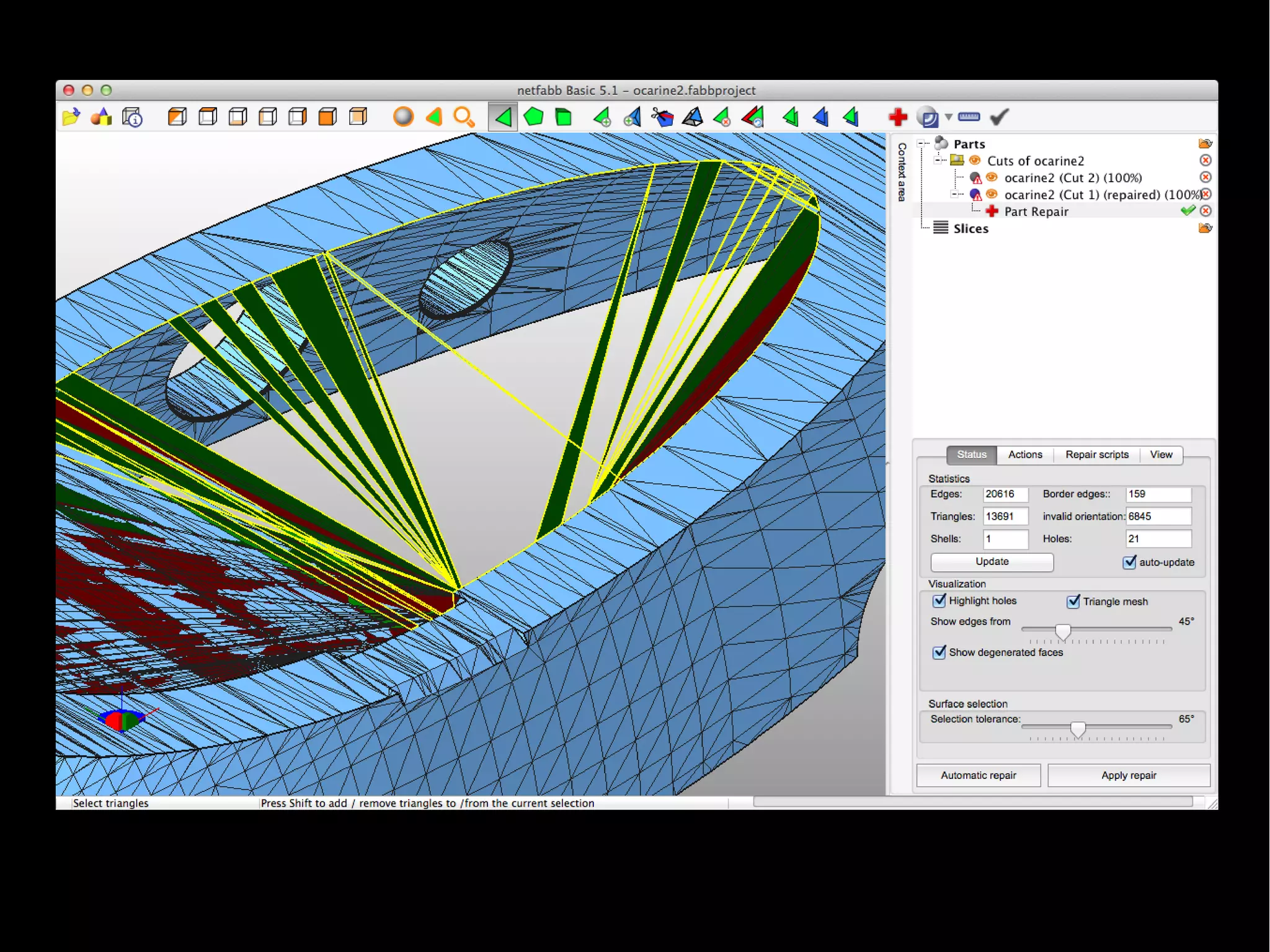Click the blue ruler measure icon
1270x952 pixels.
point(969,117)
